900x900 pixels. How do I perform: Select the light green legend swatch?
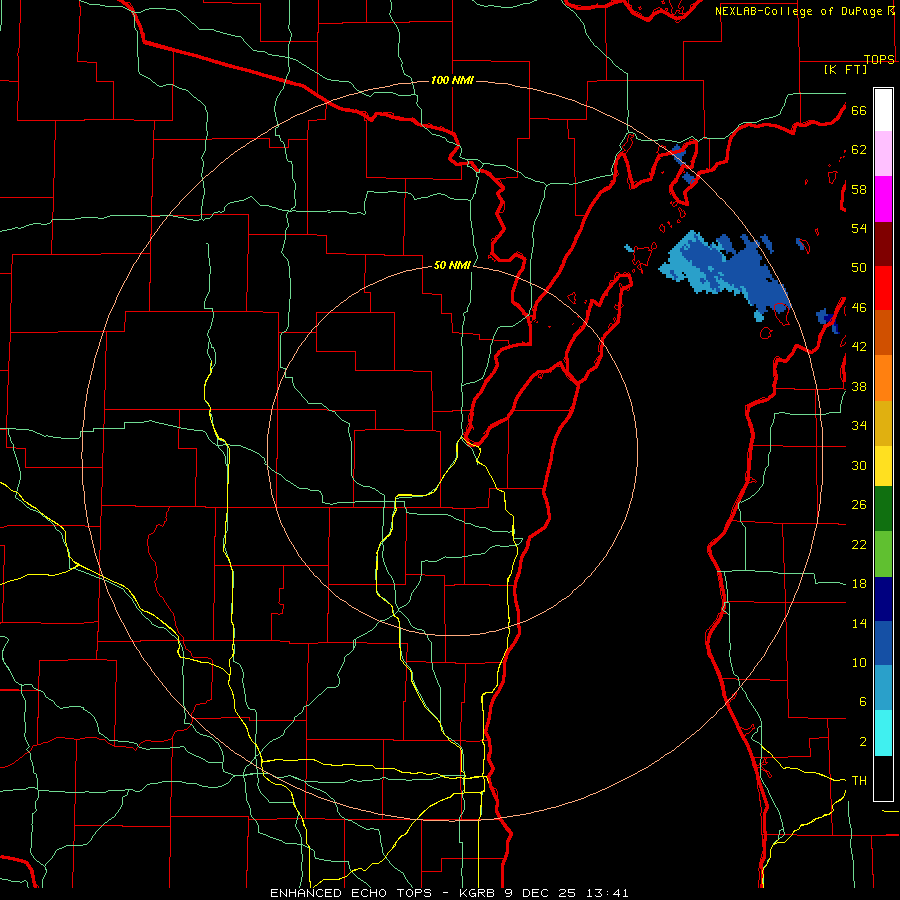pos(883,554)
